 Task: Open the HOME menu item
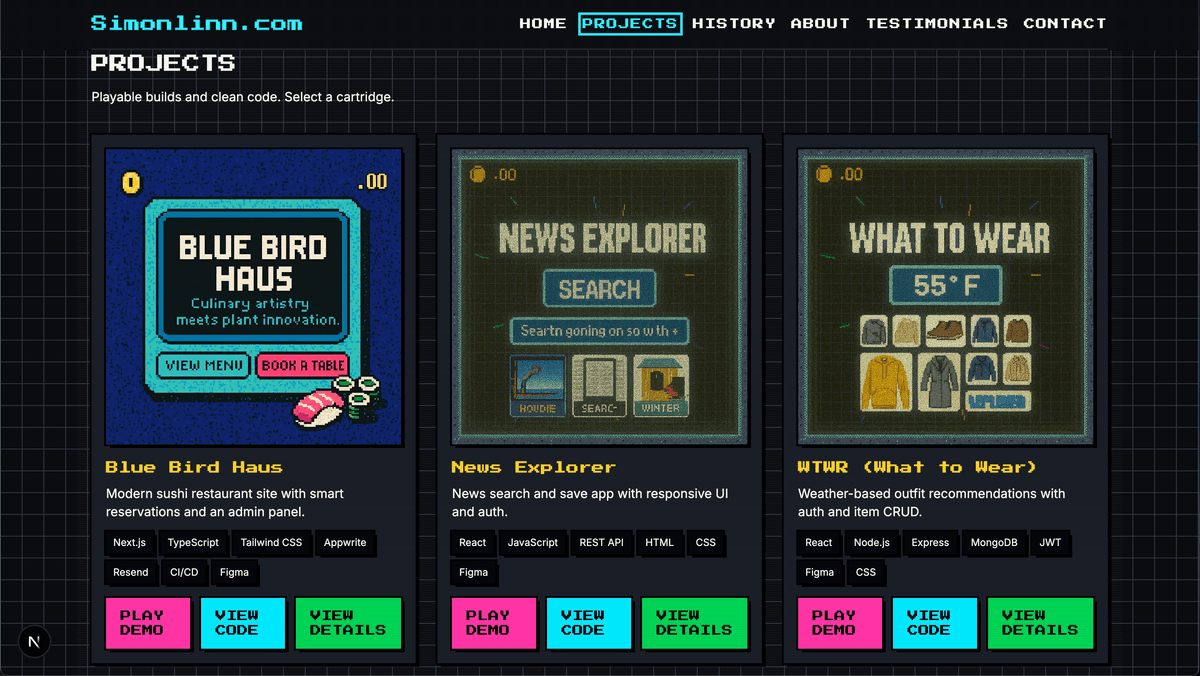543,23
